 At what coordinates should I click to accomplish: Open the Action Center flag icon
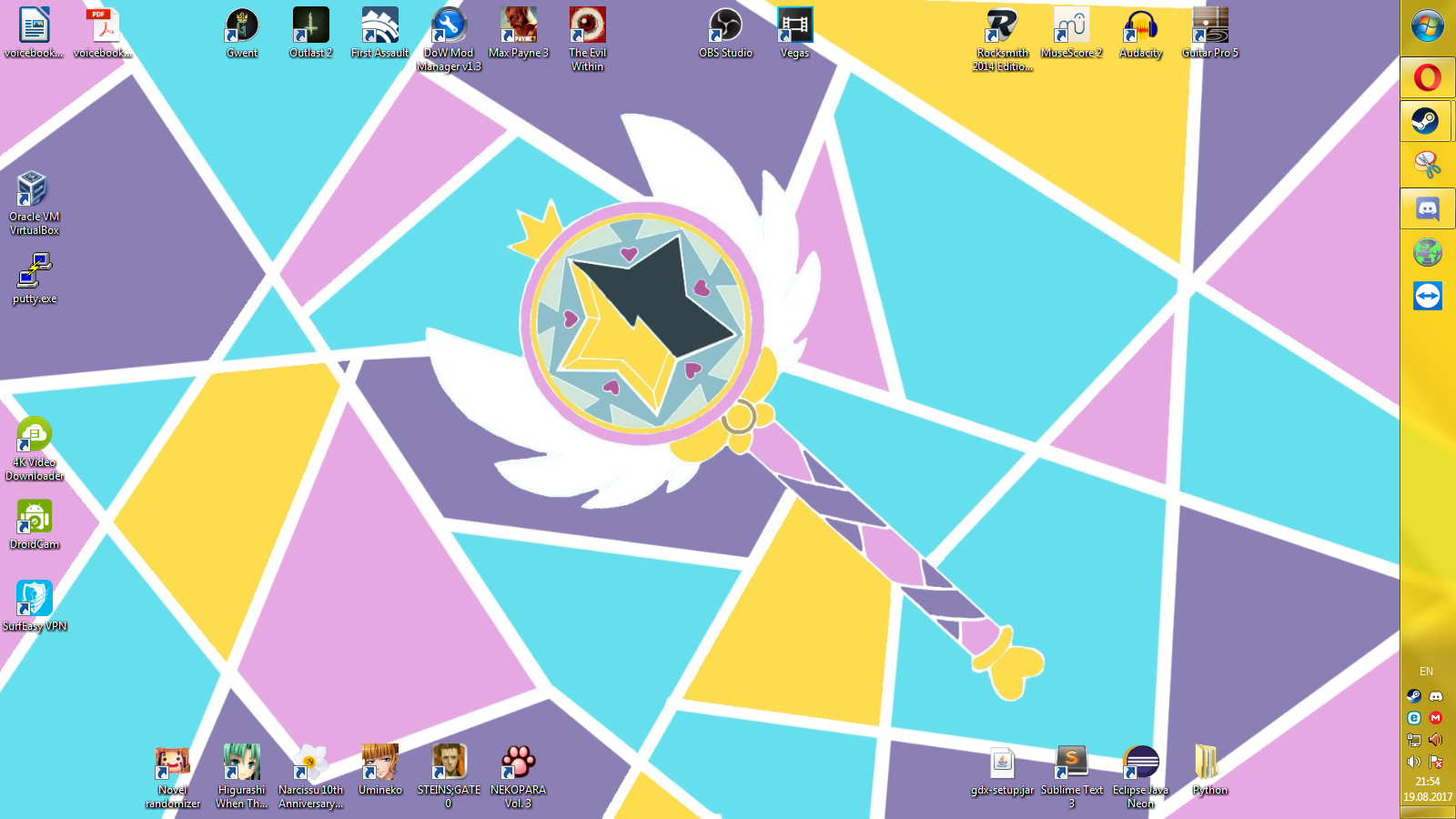tap(1436, 762)
